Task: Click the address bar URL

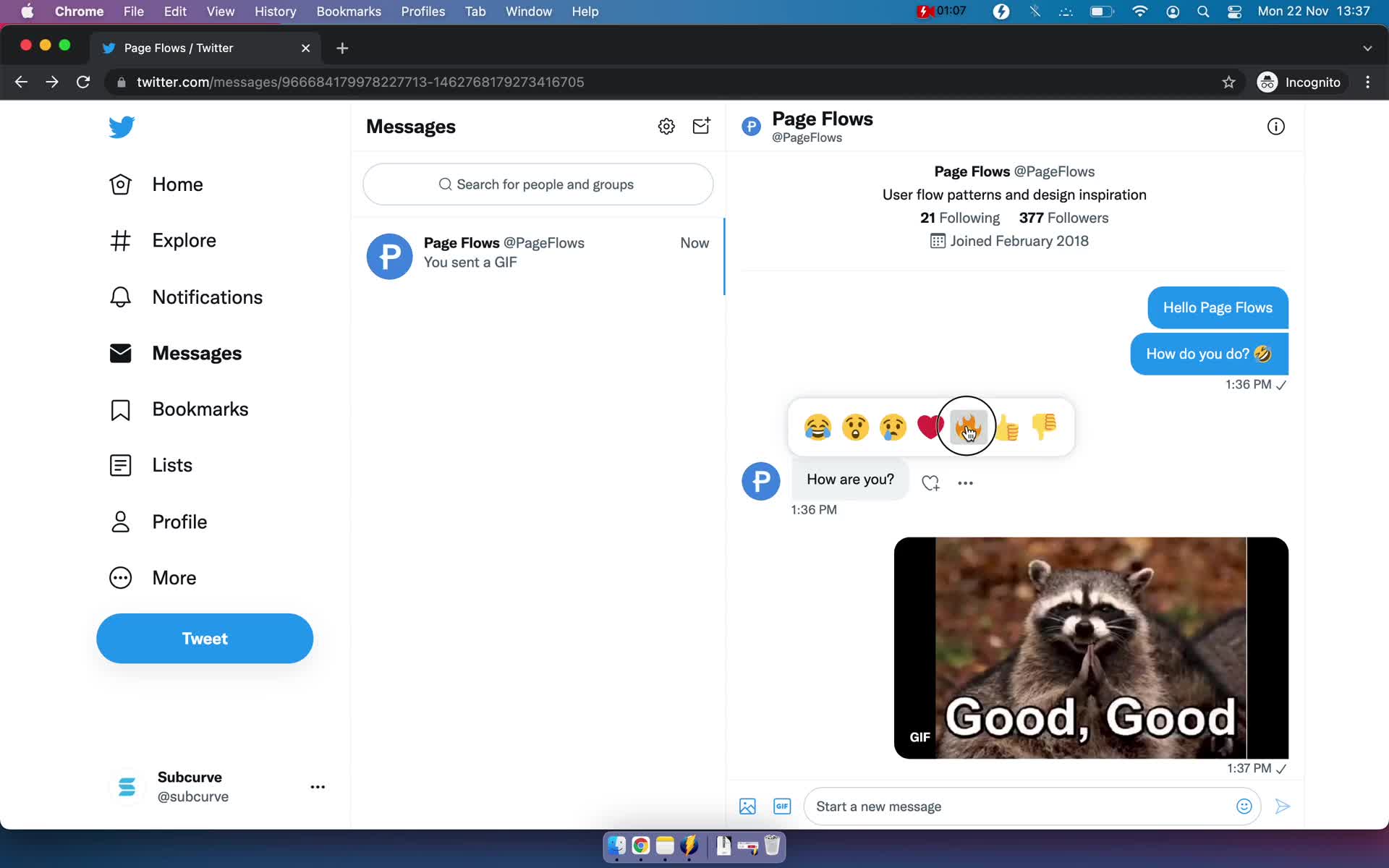Action: [x=360, y=82]
